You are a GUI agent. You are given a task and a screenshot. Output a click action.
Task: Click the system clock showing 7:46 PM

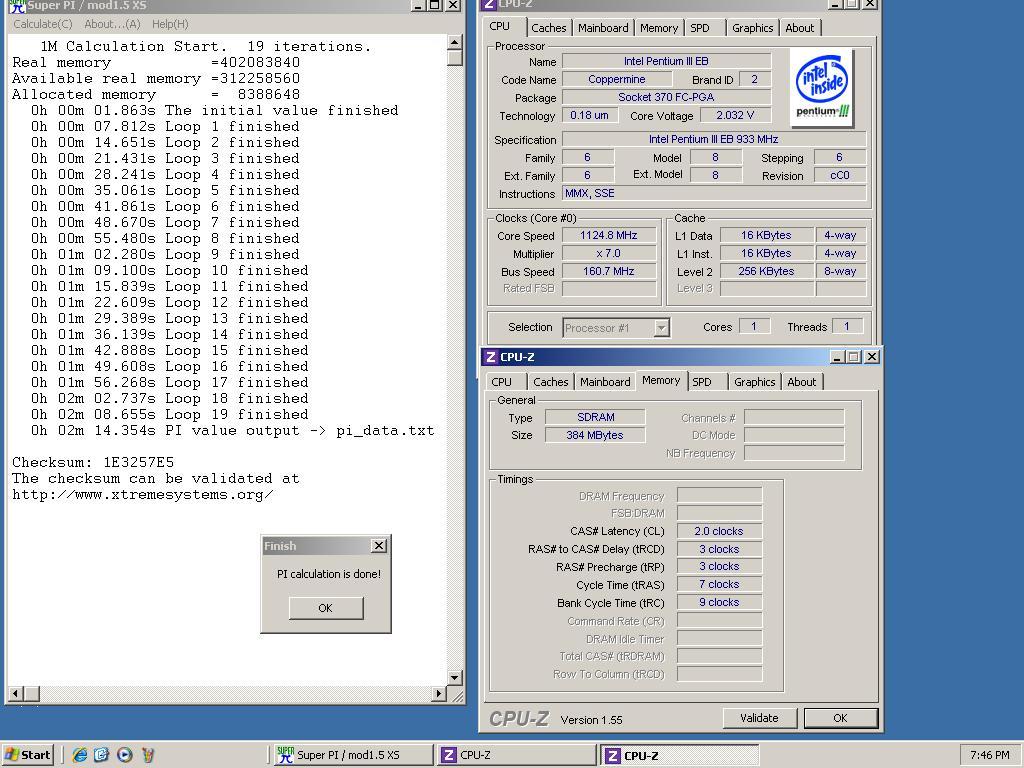click(x=989, y=755)
